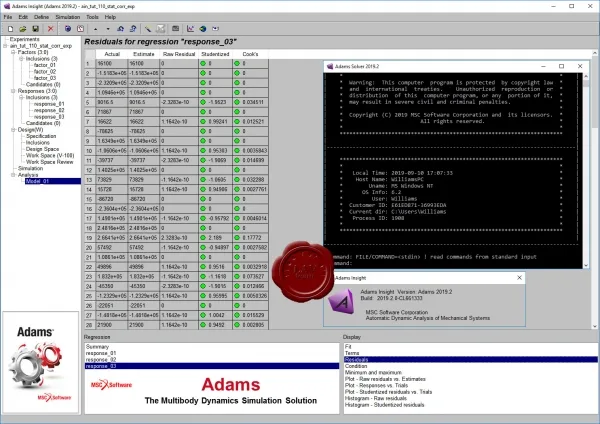This screenshot has height=424, width=600.
Task: Open the File menu
Action: pos(8,17)
